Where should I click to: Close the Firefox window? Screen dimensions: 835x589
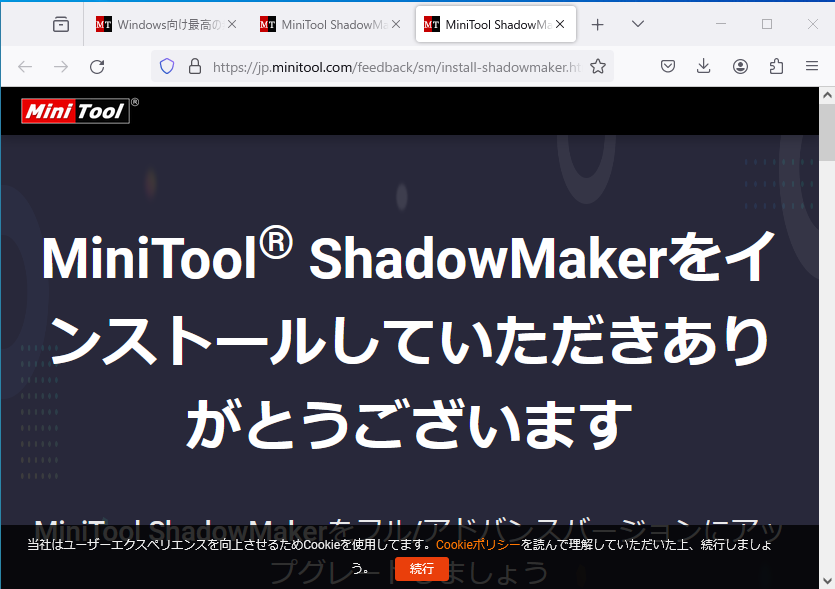813,24
